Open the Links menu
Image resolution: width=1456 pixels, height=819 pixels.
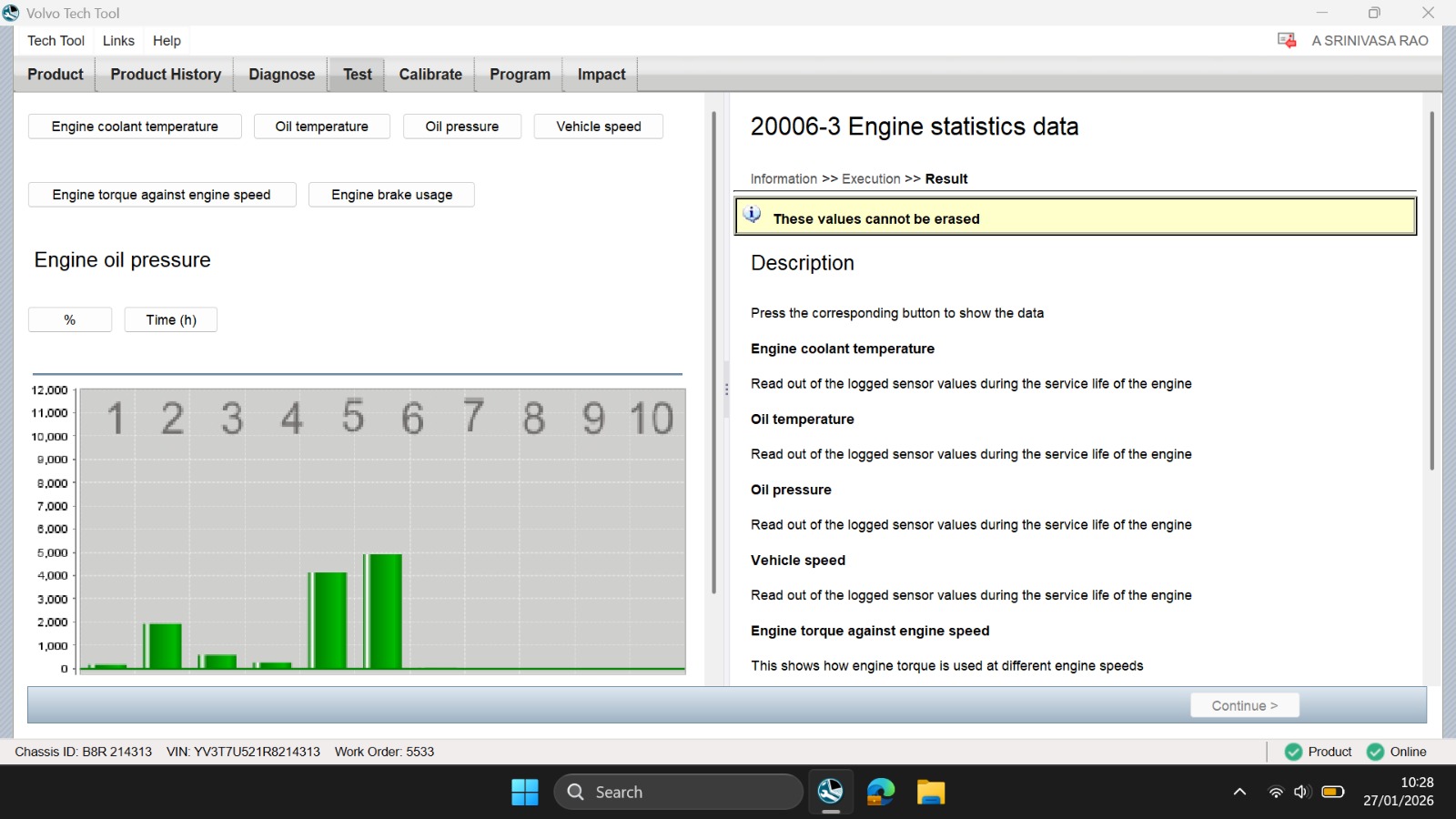118,40
